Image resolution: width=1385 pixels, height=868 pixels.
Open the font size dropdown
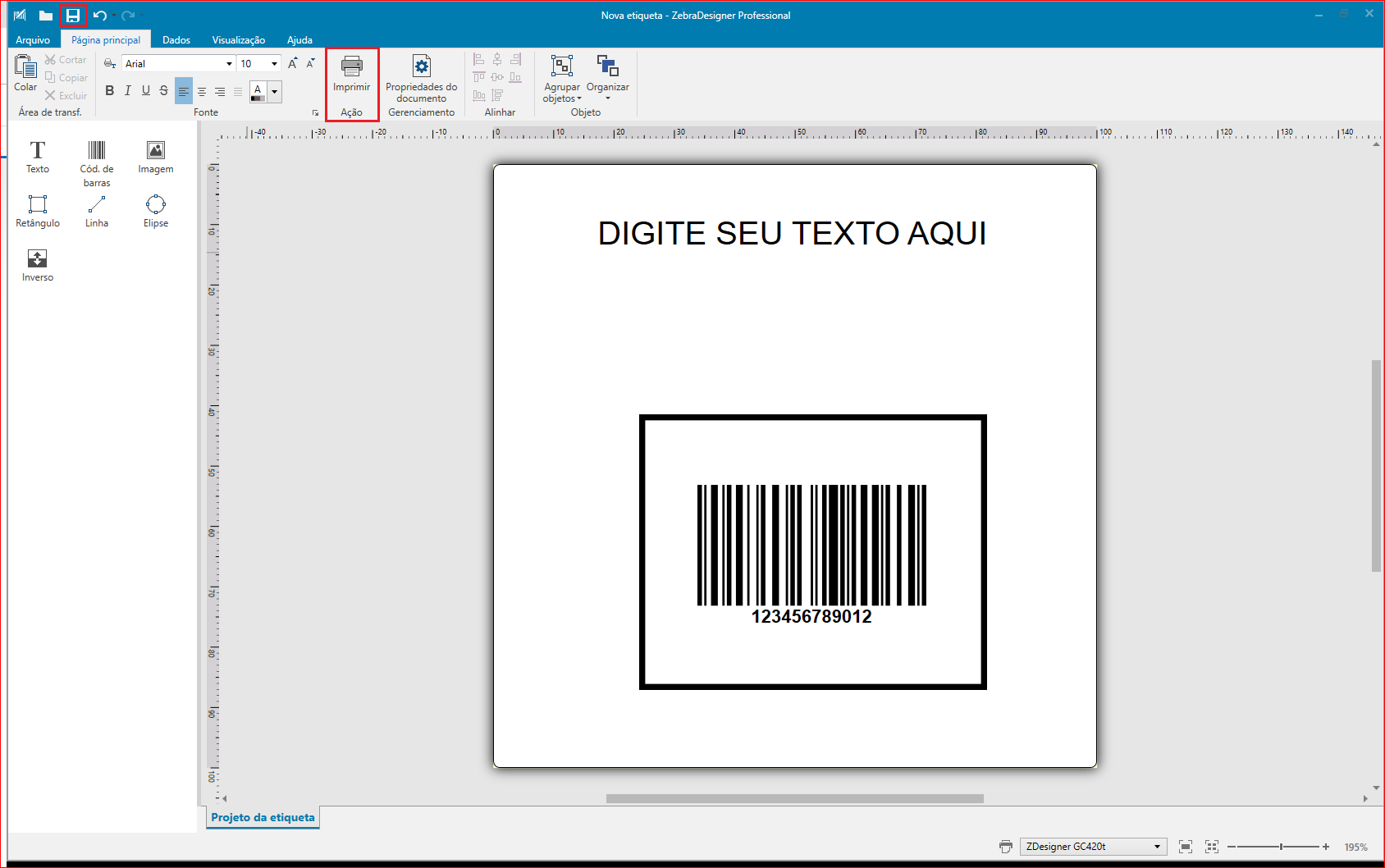[x=273, y=63]
